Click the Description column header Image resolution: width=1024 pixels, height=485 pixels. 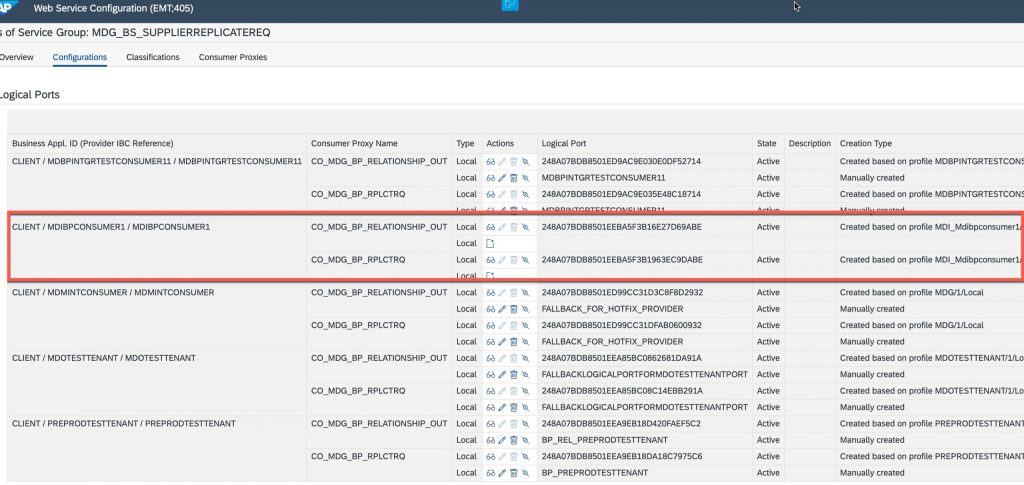(810, 144)
